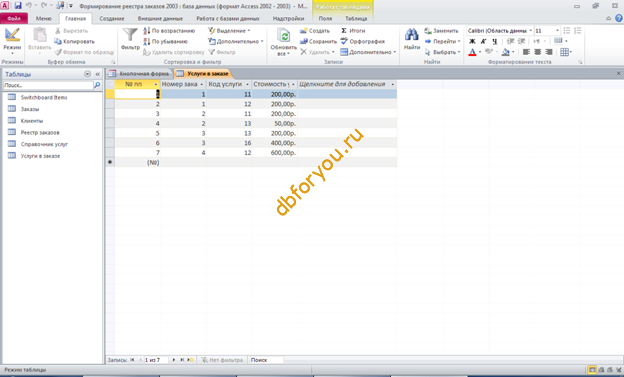Image resolution: width=624 pixels, height=377 pixels.
Task: Click Totals (Итоги) sigma icon
Action: [x=353, y=31]
